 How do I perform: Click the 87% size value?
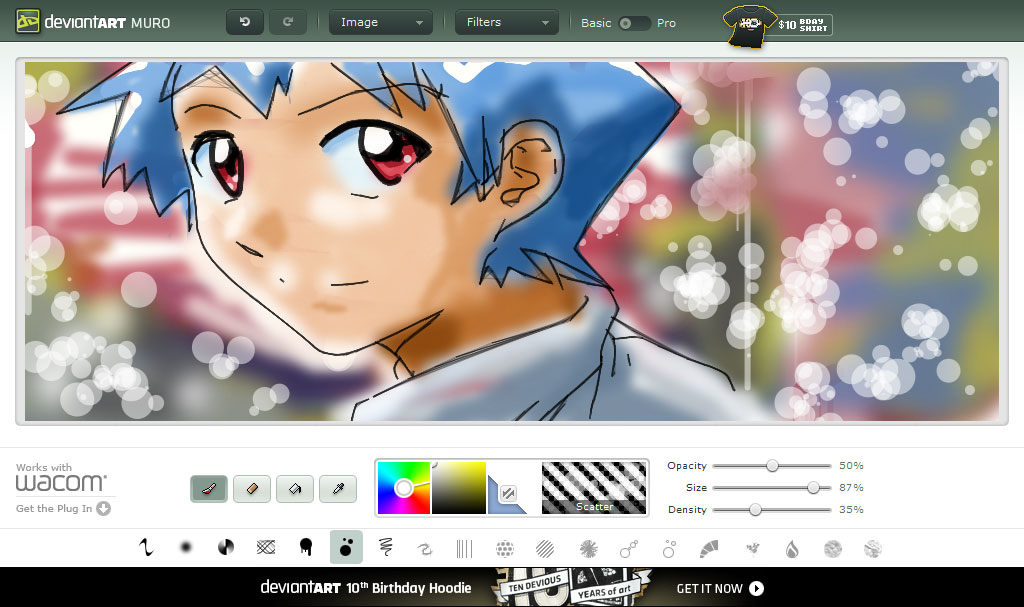click(851, 487)
